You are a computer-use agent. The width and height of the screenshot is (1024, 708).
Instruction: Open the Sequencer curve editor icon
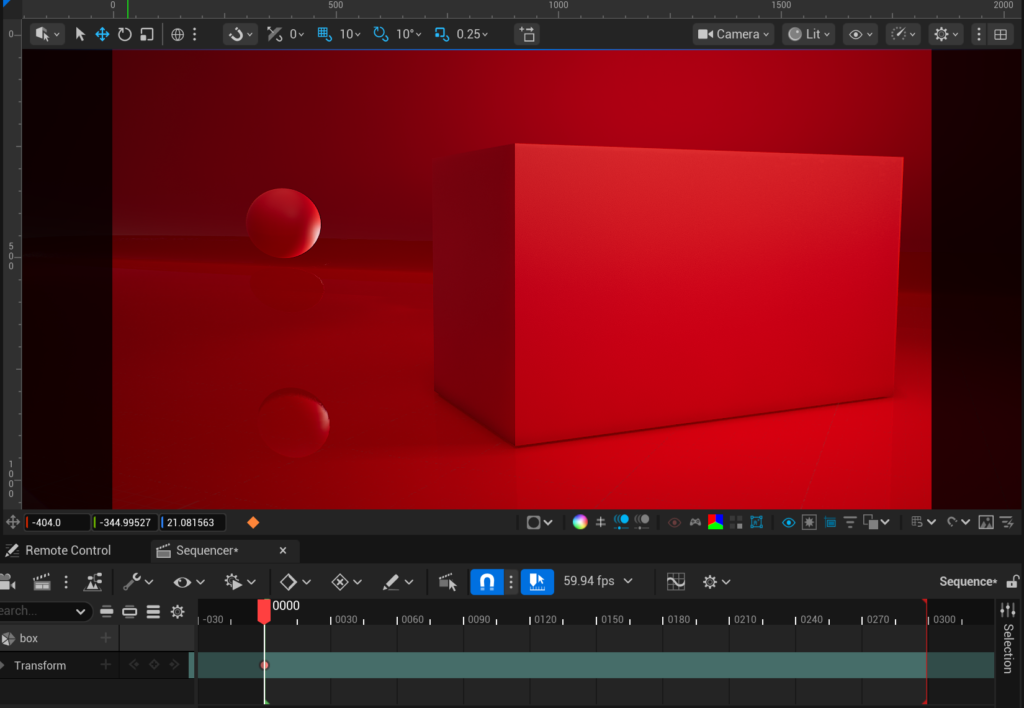tap(676, 581)
